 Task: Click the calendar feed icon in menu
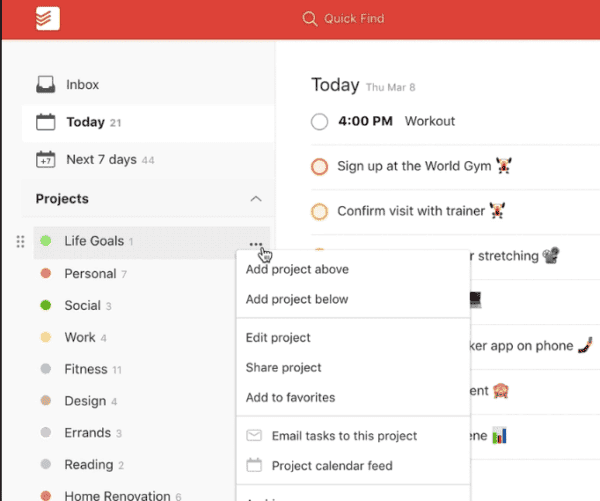coord(254,465)
